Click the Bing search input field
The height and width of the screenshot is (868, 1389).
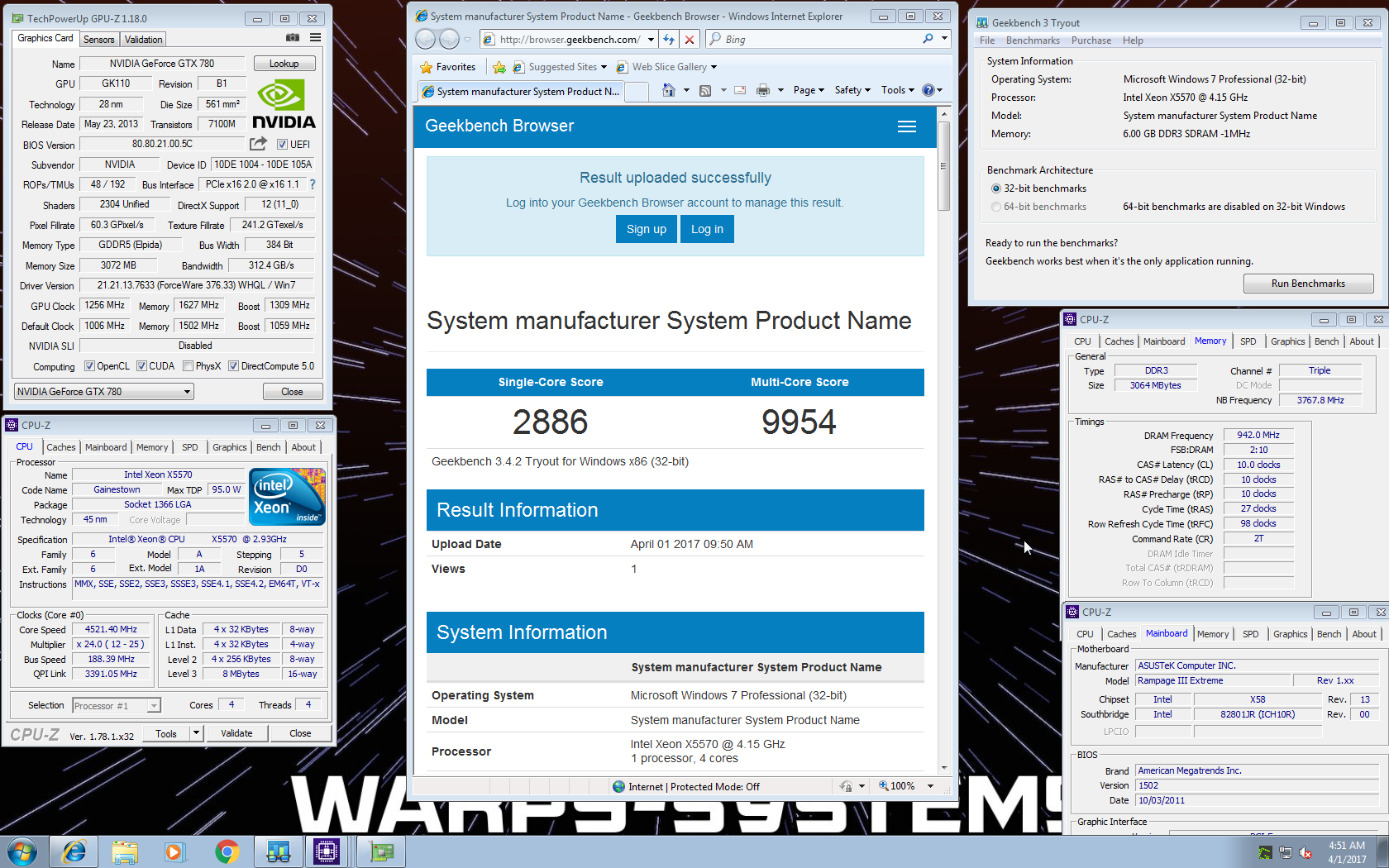click(x=819, y=39)
